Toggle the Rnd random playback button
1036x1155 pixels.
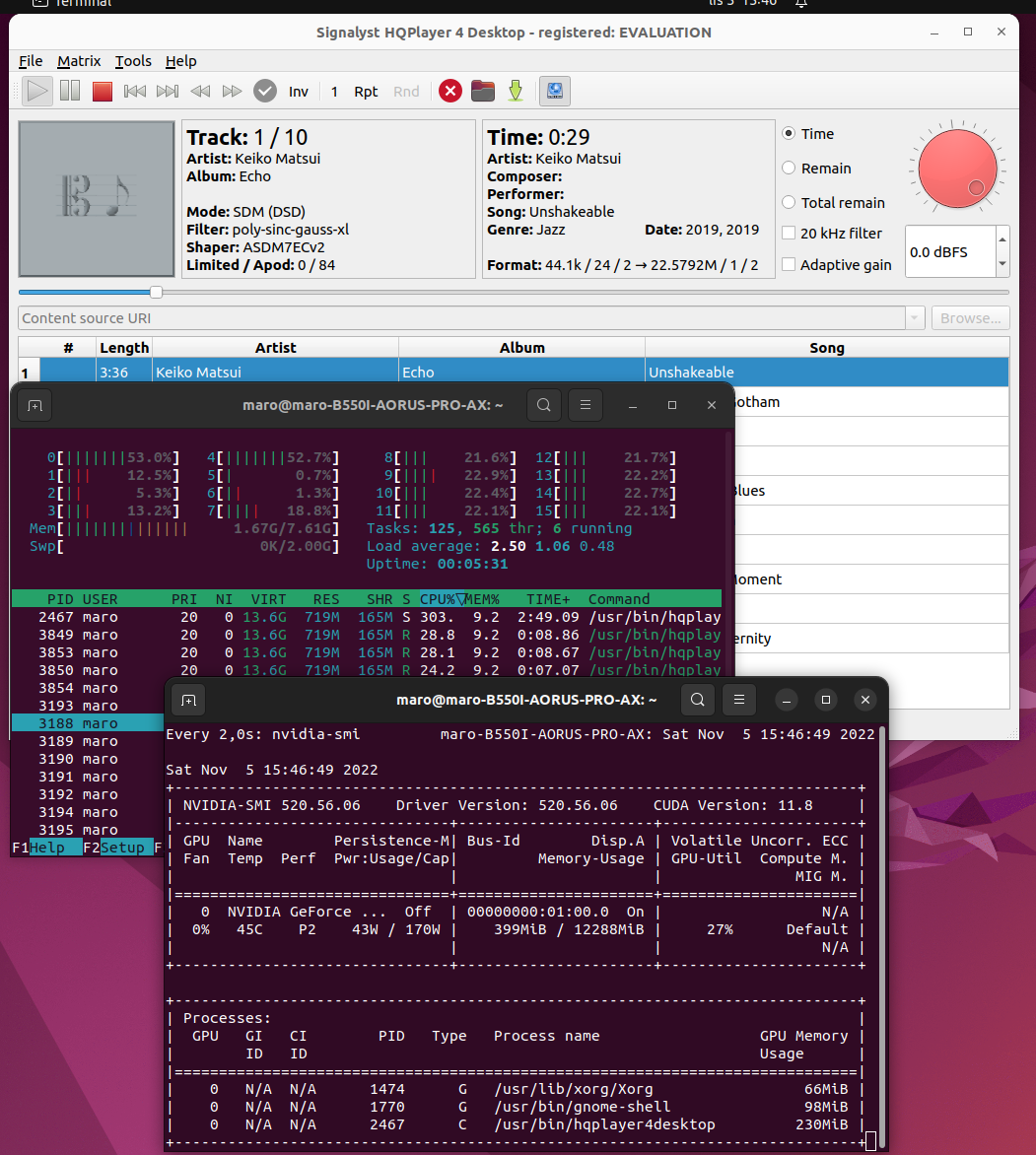click(406, 92)
